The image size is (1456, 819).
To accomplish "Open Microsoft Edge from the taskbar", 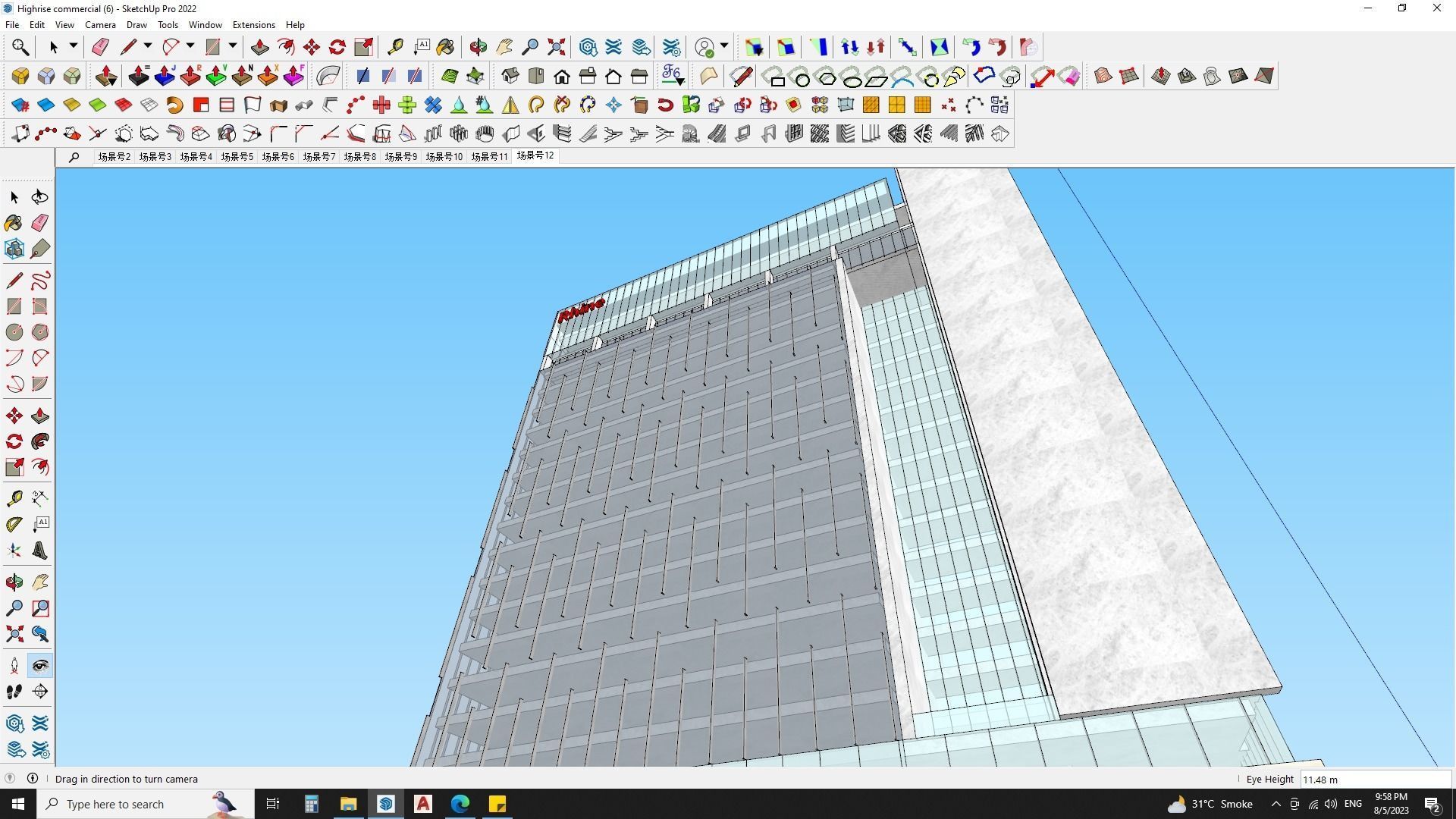I will click(x=460, y=804).
